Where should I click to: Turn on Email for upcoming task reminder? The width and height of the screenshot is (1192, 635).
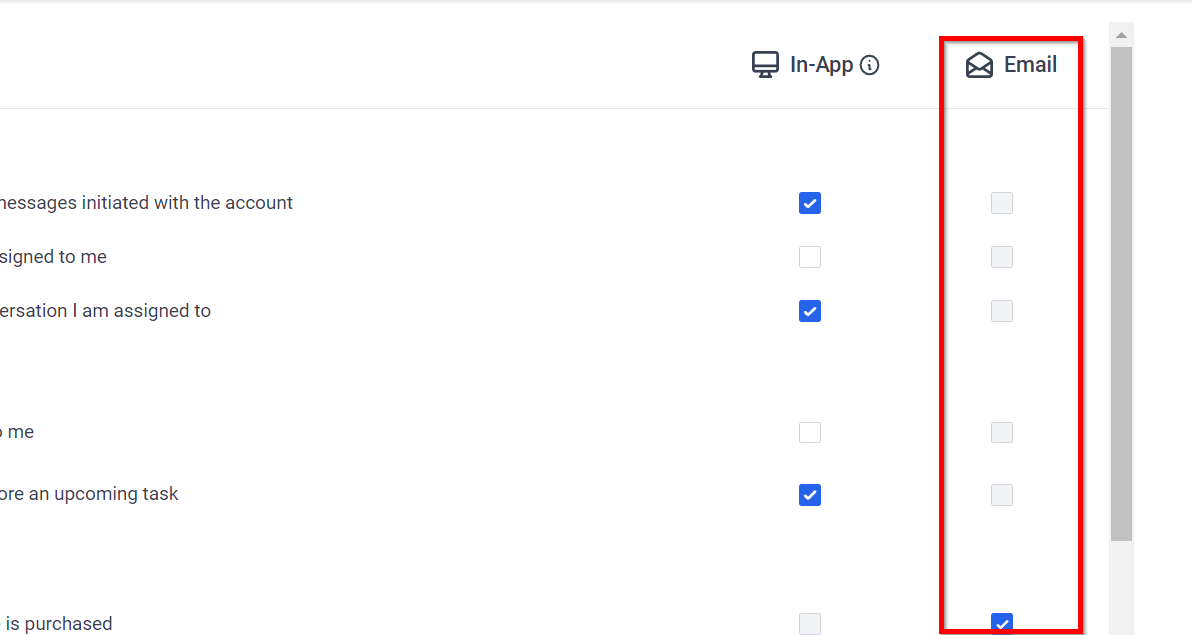coord(1002,495)
